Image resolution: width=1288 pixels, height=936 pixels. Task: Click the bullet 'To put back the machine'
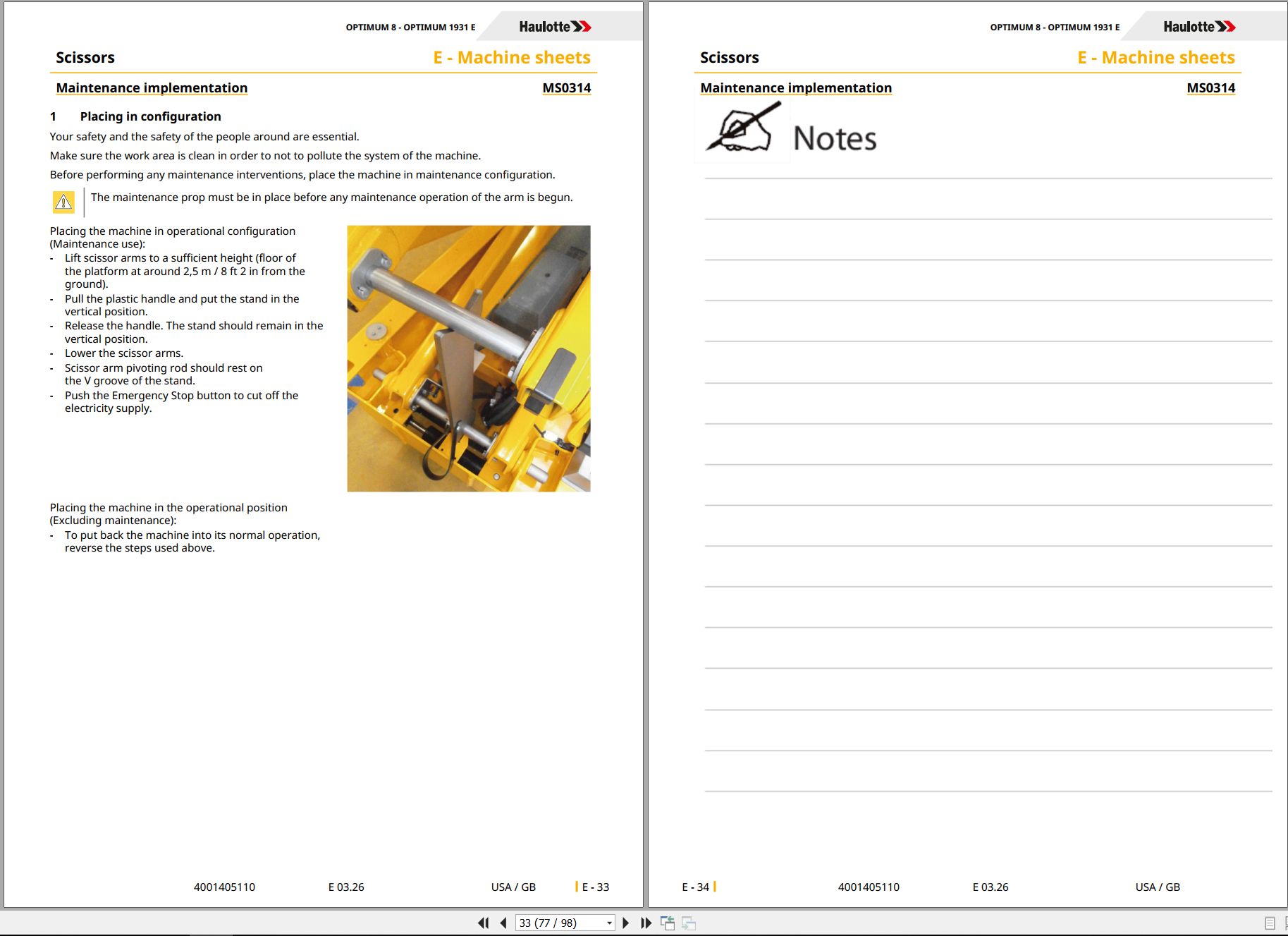pos(192,542)
